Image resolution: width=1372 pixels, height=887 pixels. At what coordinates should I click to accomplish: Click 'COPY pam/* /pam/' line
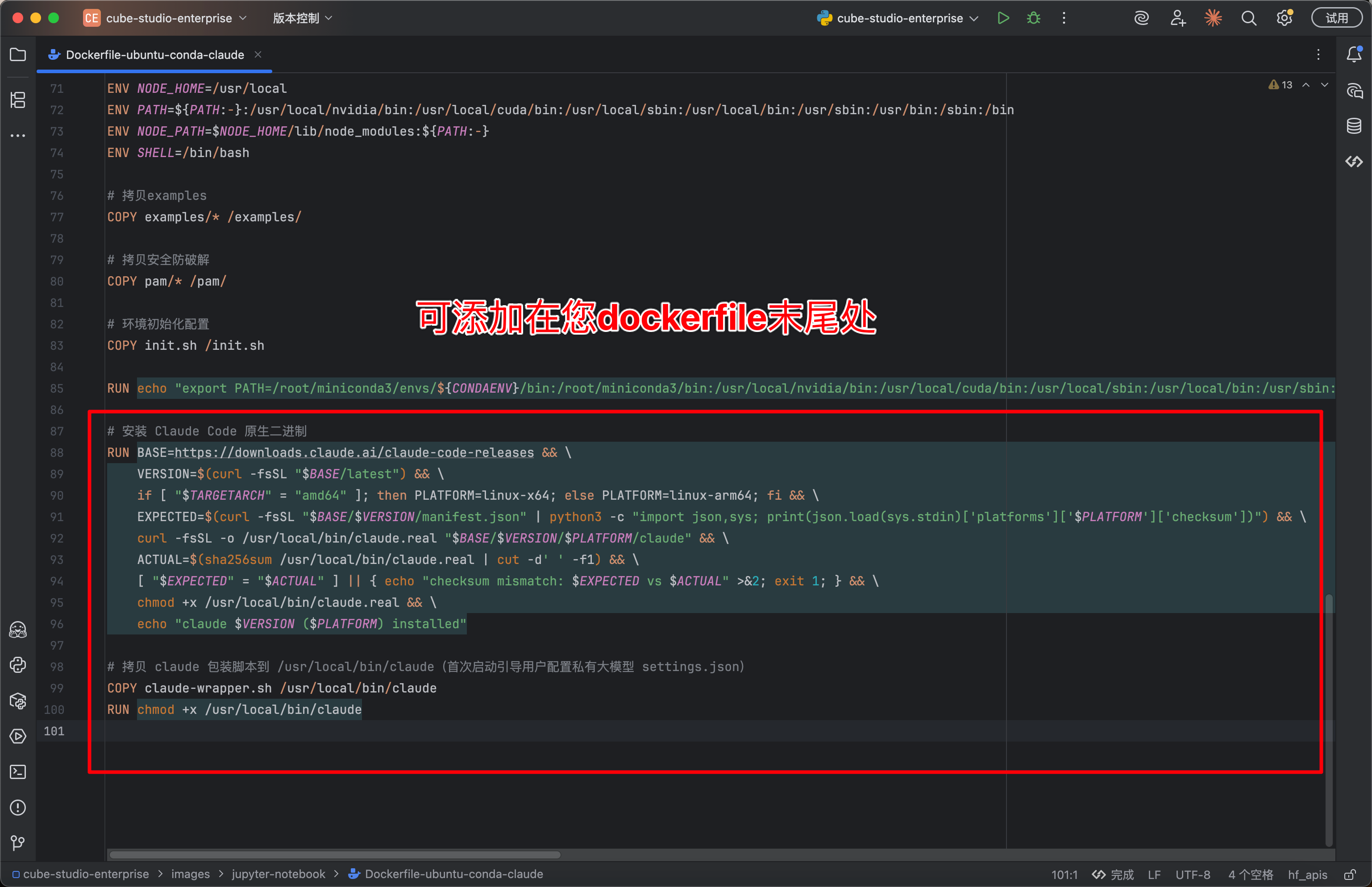pos(167,281)
